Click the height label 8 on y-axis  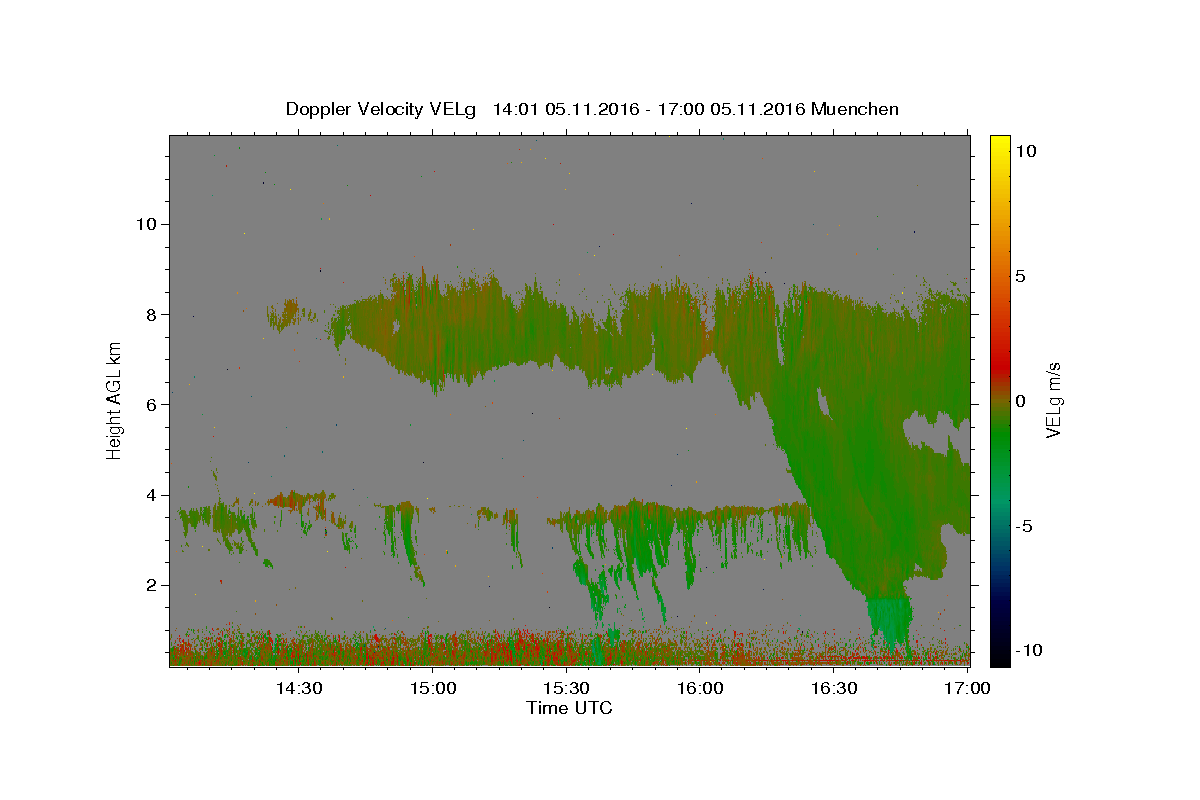(x=149, y=314)
